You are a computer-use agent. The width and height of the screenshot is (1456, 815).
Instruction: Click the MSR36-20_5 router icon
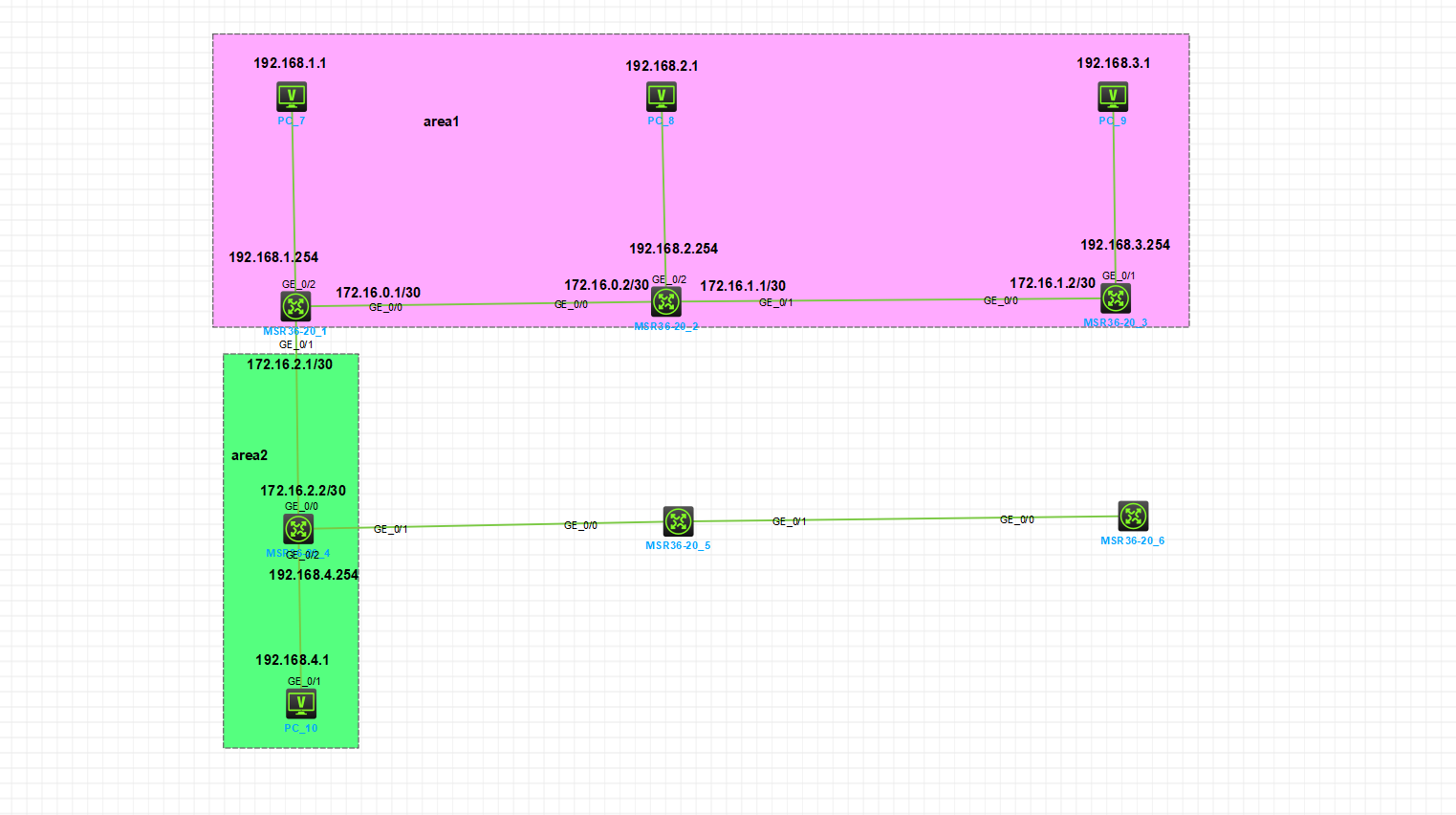coord(679,521)
